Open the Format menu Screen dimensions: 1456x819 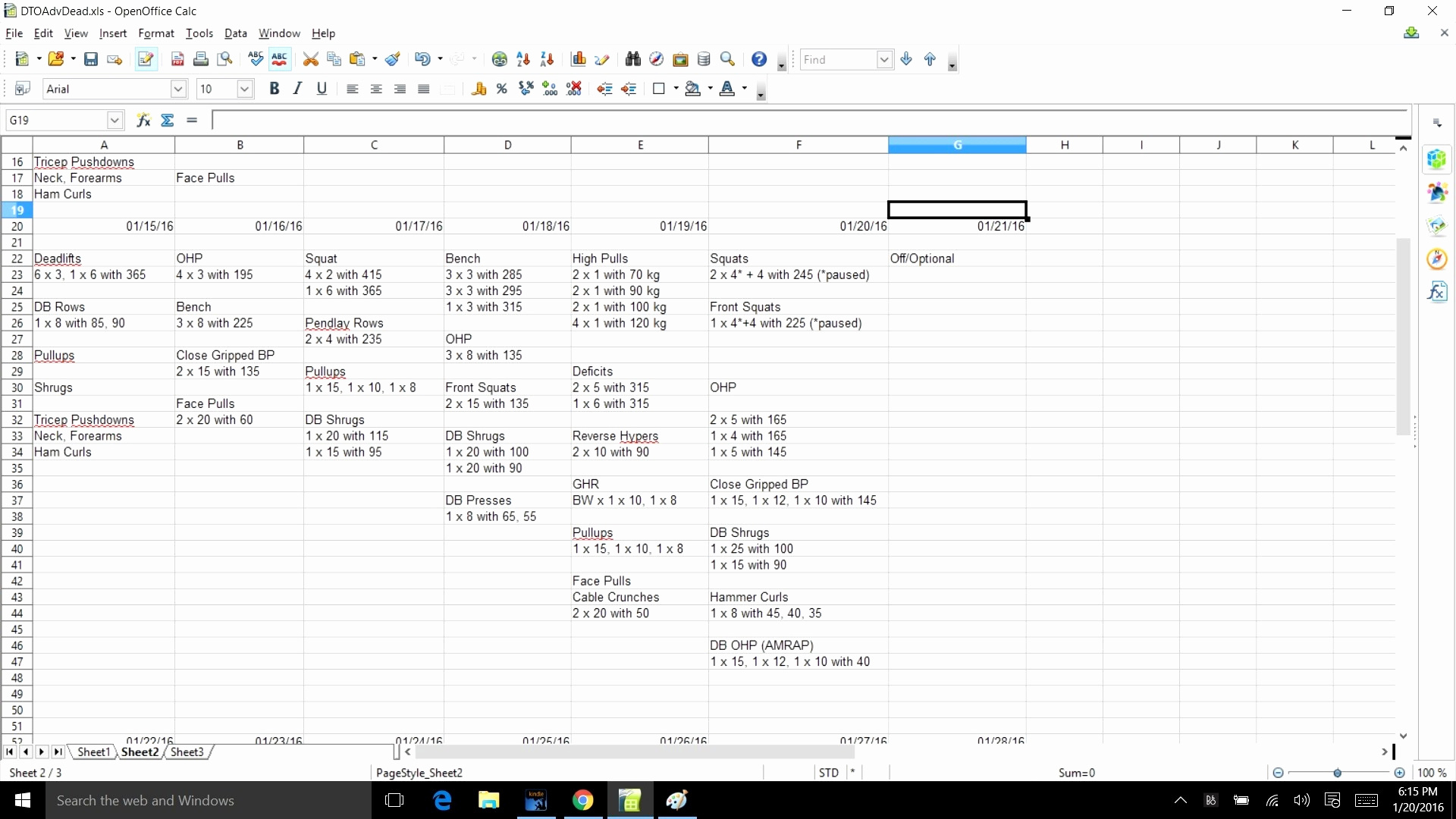155,33
